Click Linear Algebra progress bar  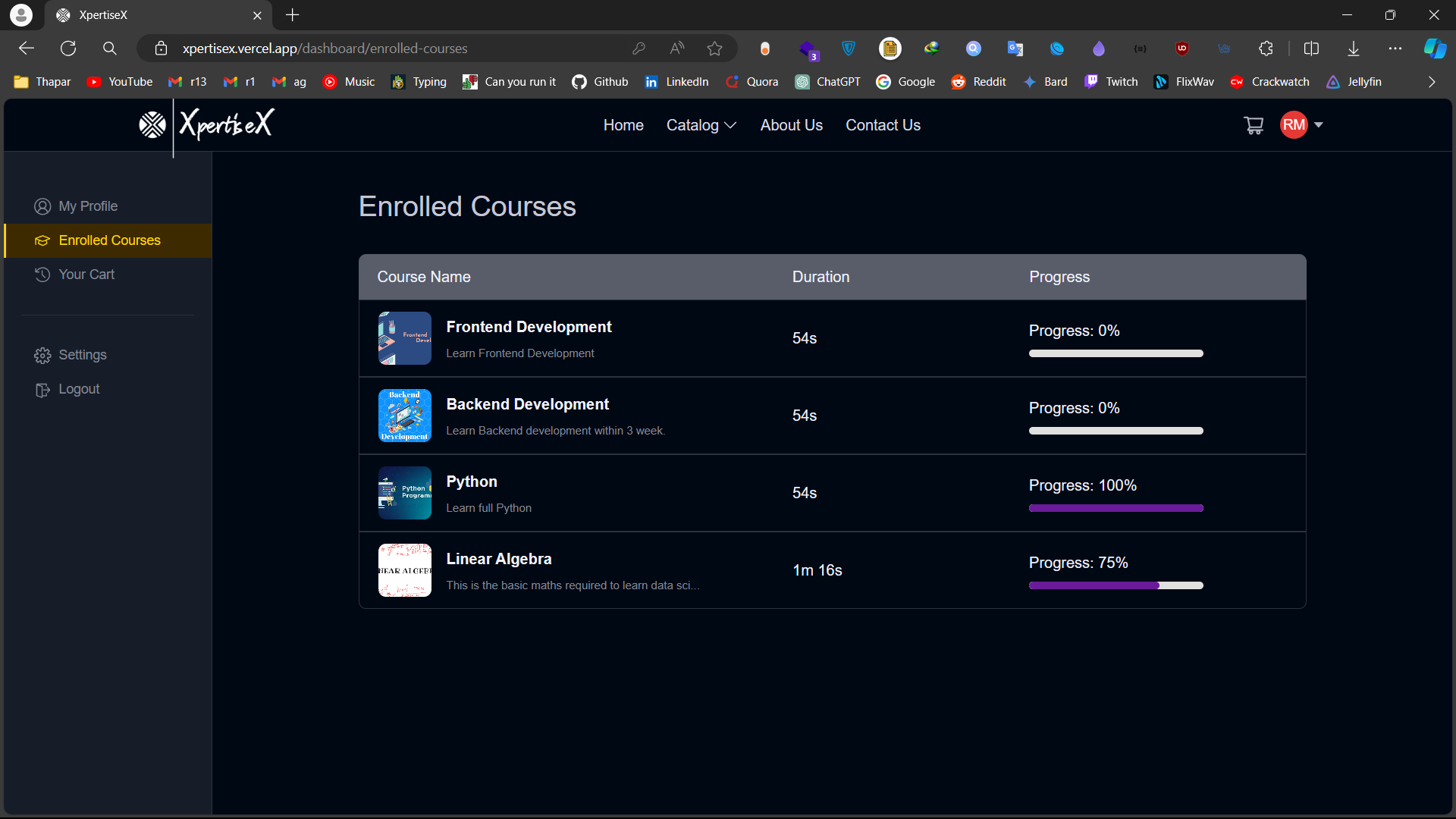click(x=1116, y=585)
